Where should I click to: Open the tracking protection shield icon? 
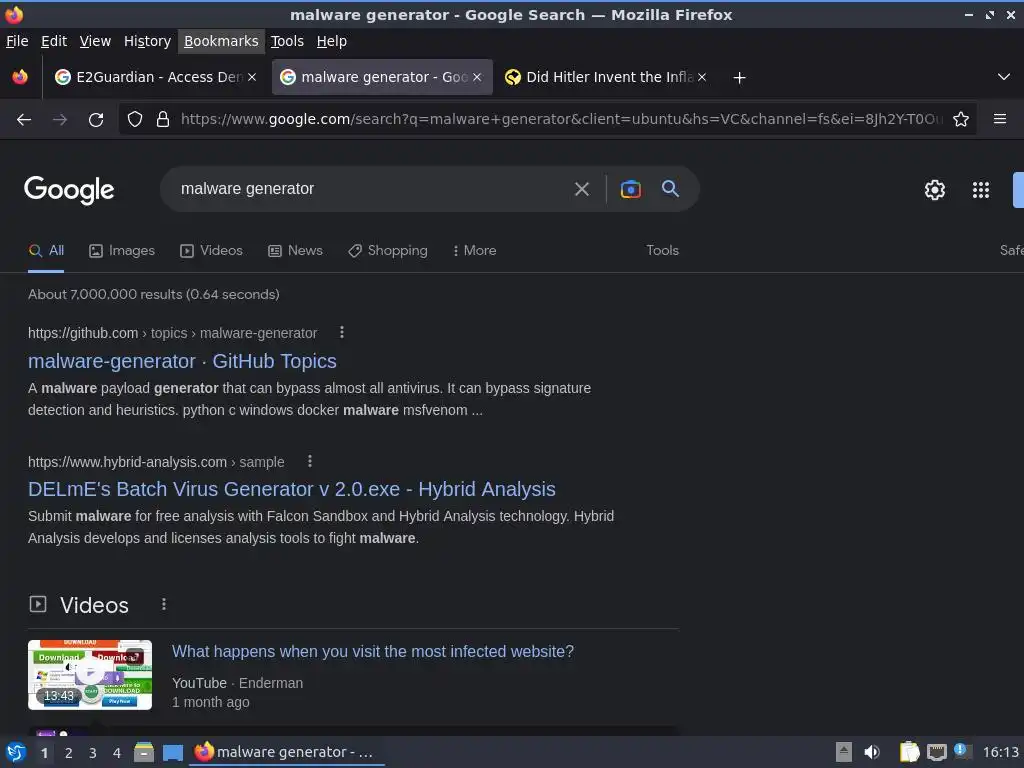point(135,120)
